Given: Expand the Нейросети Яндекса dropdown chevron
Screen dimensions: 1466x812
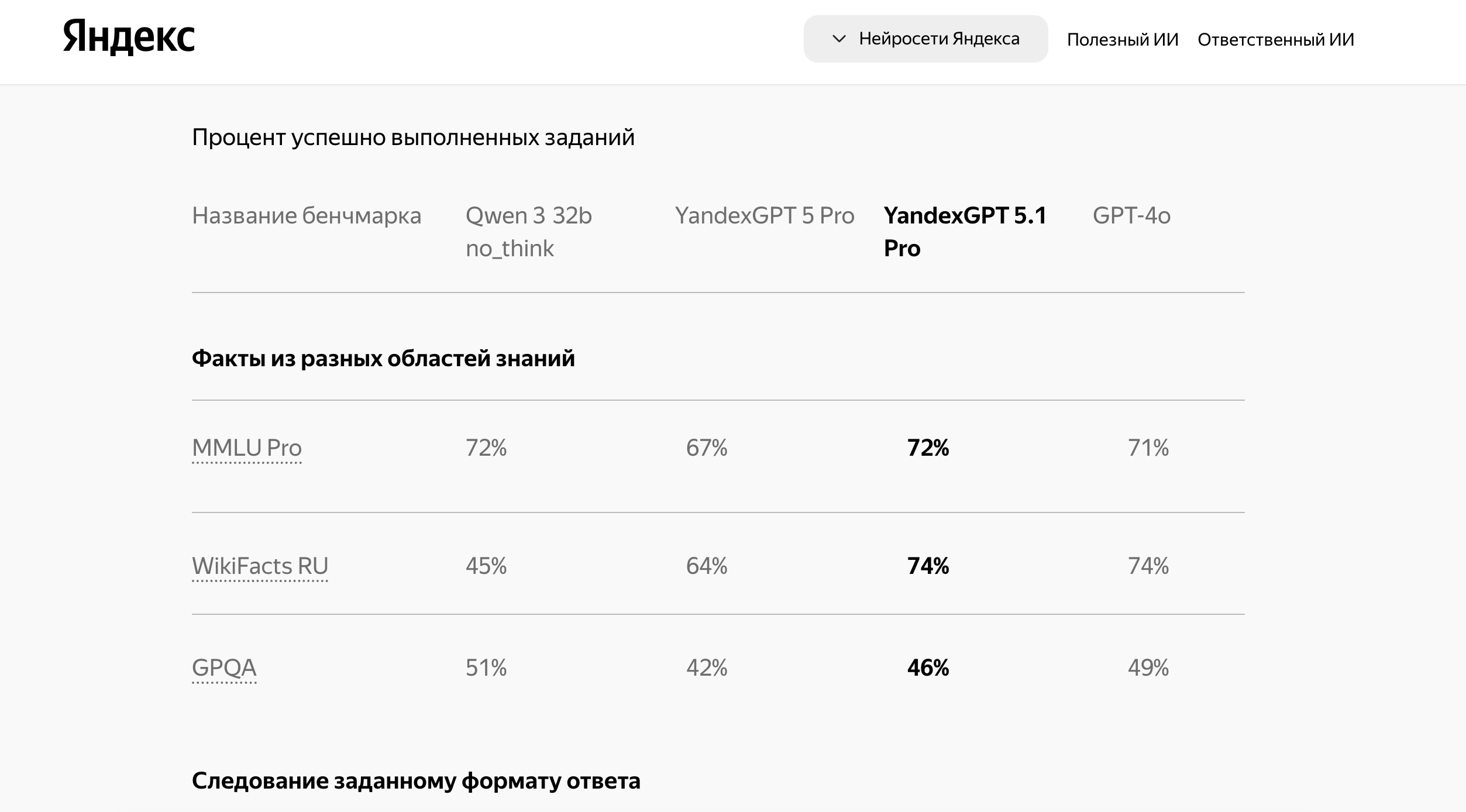Looking at the screenshot, I should point(839,39).
